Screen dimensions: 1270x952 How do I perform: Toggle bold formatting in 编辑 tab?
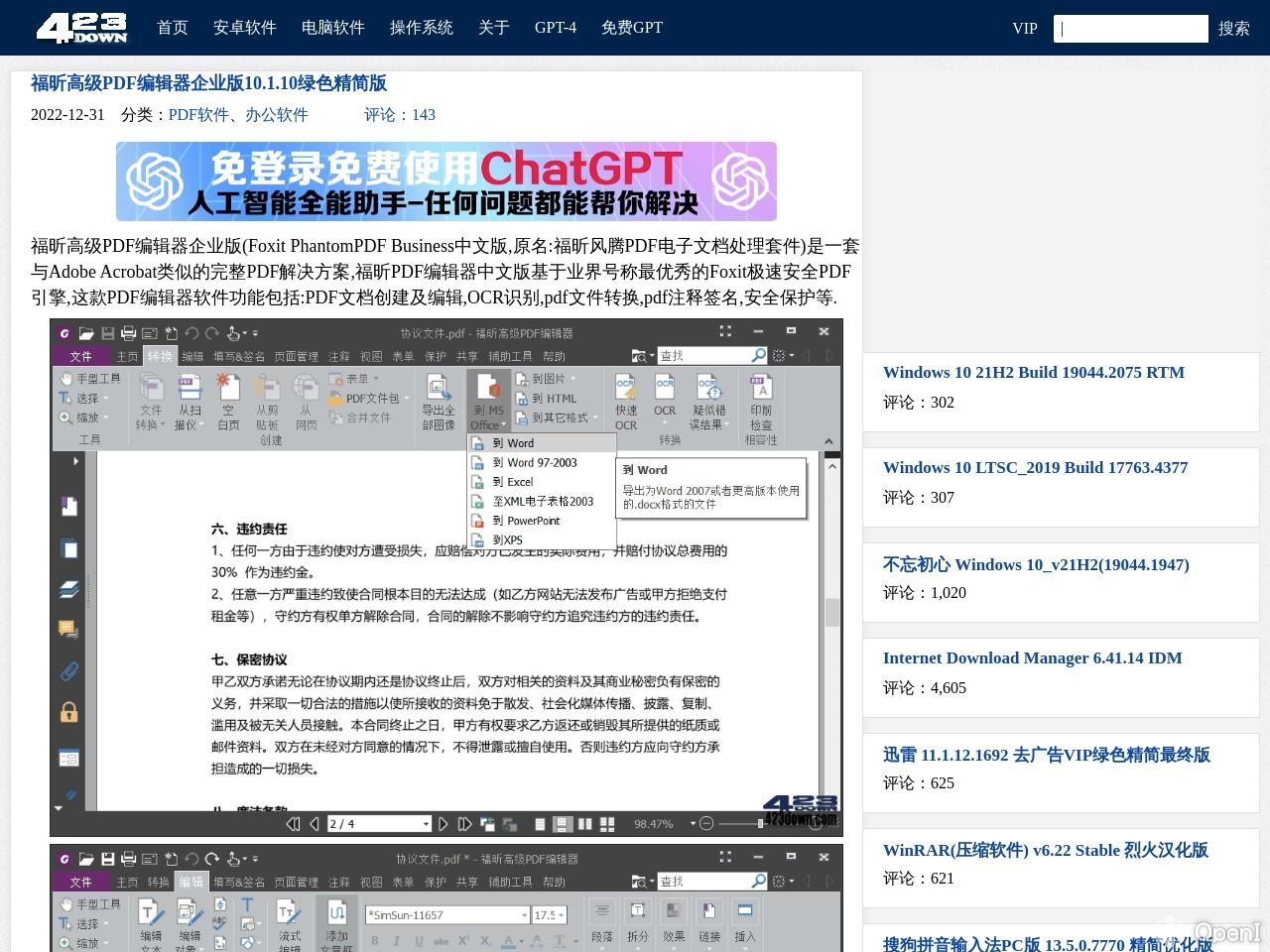[373, 939]
